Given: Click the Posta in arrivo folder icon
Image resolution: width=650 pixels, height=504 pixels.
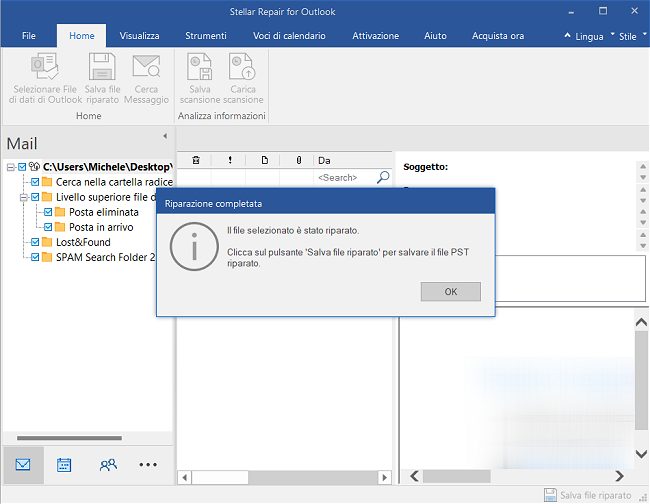Looking at the screenshot, I should pyautogui.click(x=60, y=227).
